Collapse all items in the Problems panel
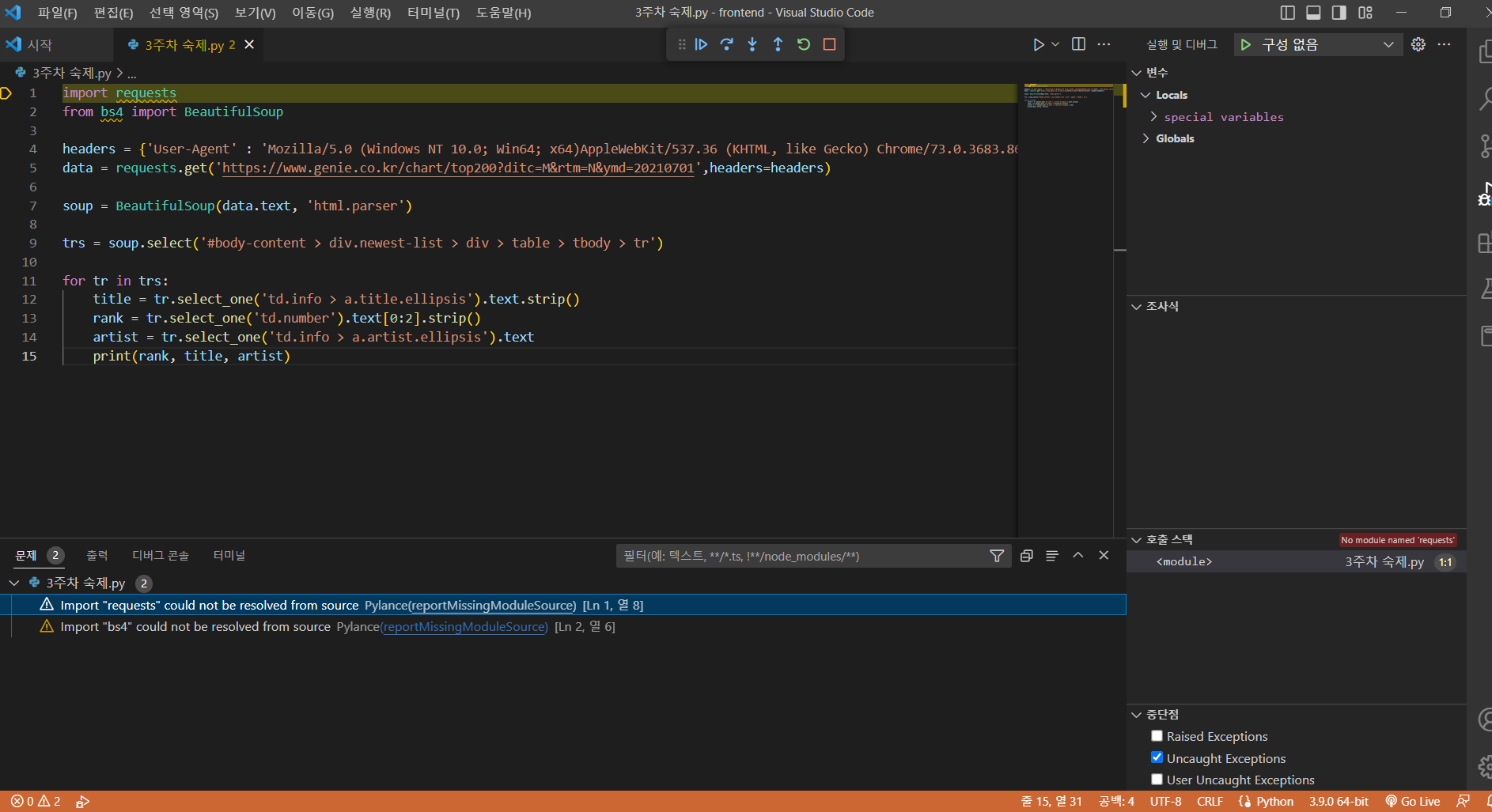Image resolution: width=1492 pixels, height=812 pixels. [x=1027, y=556]
